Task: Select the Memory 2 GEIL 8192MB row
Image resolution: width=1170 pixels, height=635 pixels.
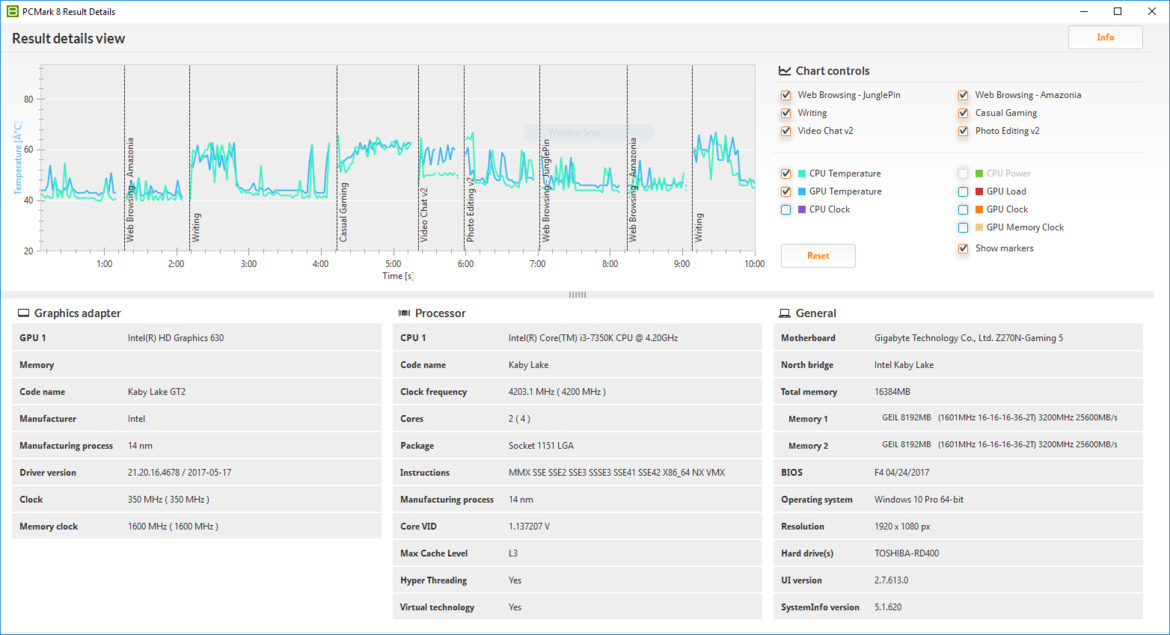Action: [958, 445]
